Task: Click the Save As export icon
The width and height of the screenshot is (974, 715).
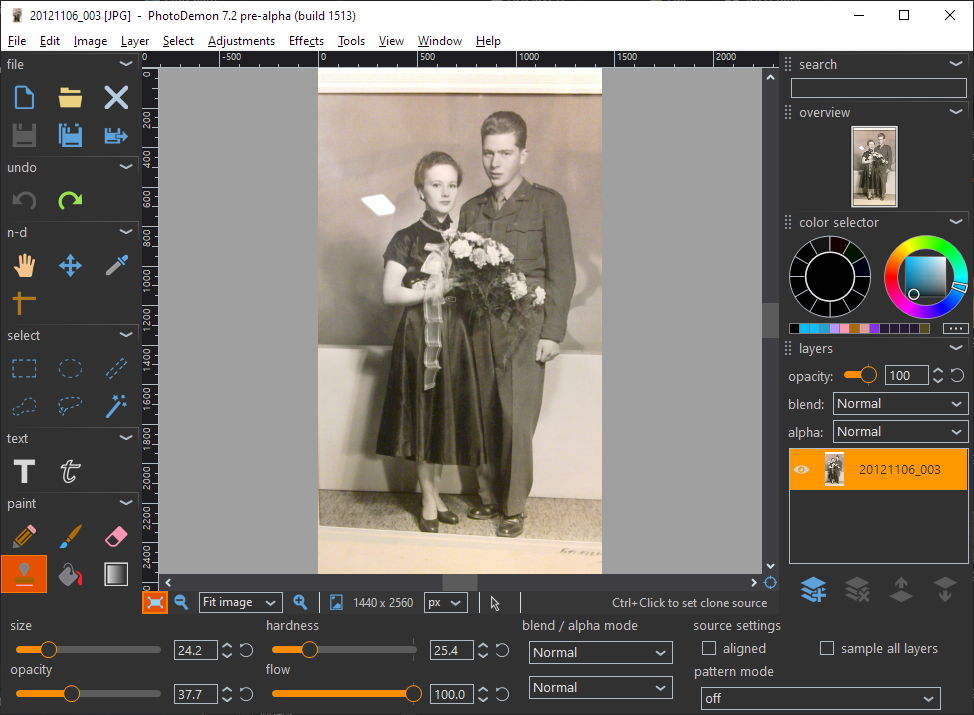Action: pyautogui.click(x=116, y=135)
